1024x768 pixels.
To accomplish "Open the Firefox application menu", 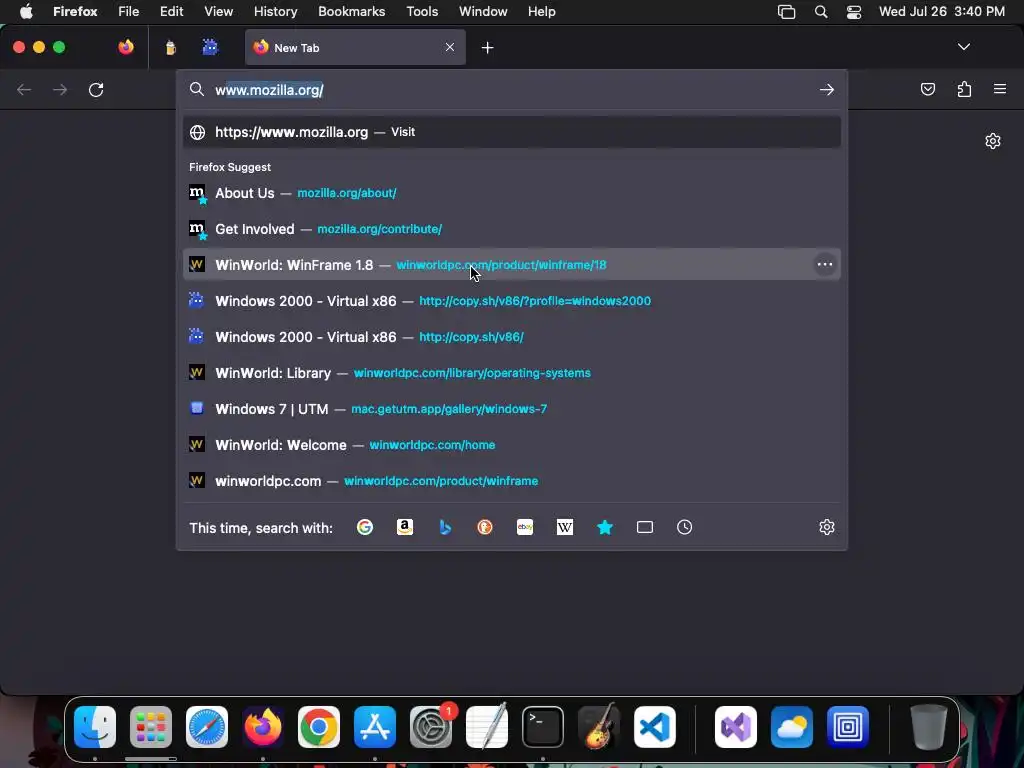I will click(x=75, y=12).
